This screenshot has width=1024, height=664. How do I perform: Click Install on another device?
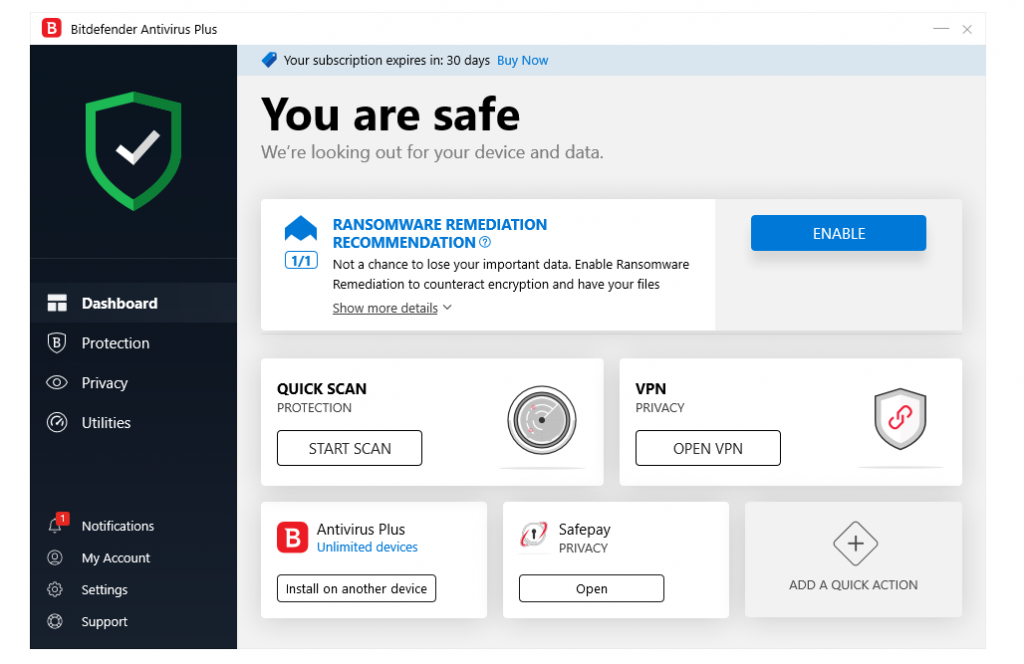coord(357,588)
